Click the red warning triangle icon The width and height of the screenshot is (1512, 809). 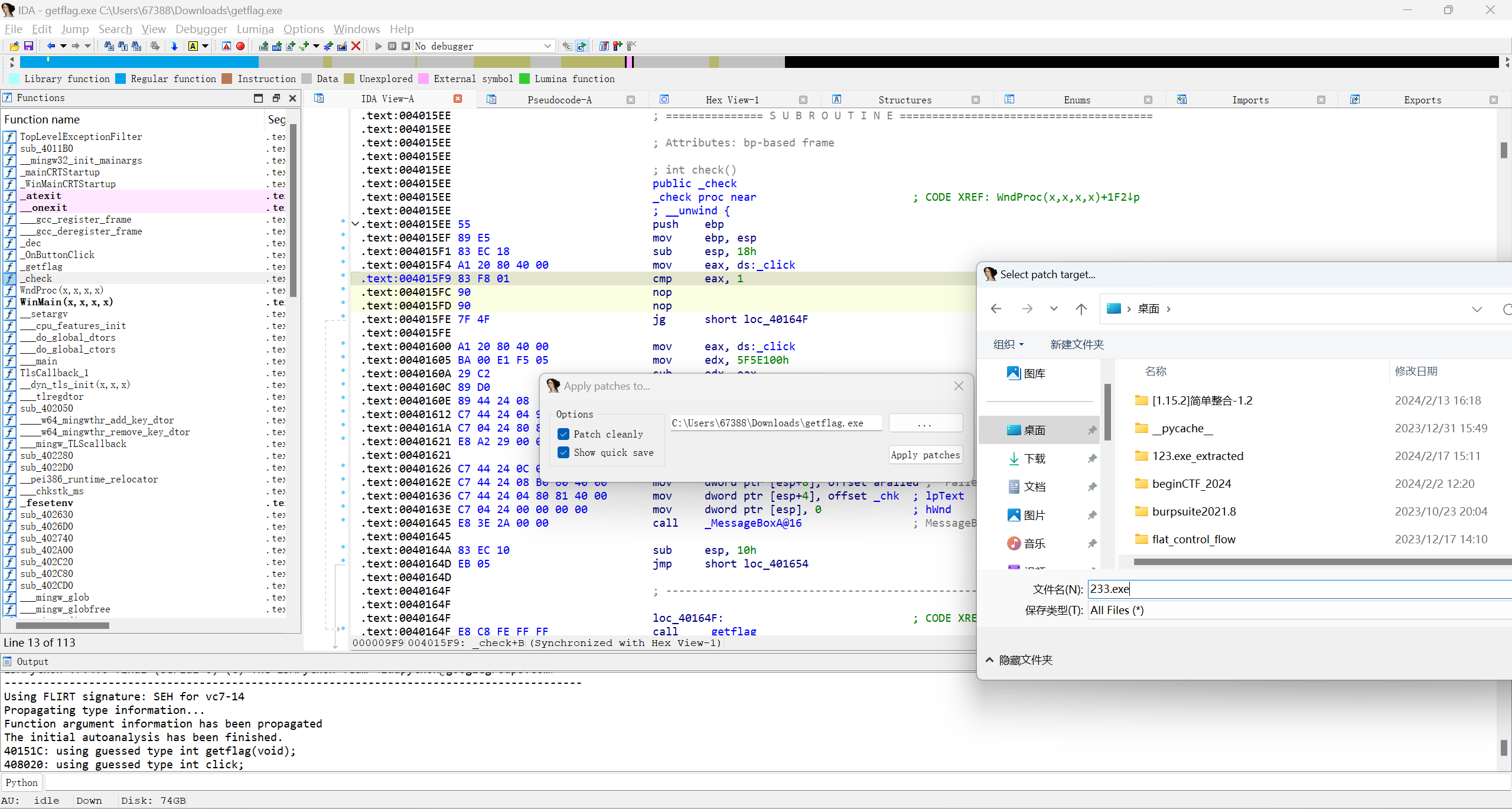point(226,46)
